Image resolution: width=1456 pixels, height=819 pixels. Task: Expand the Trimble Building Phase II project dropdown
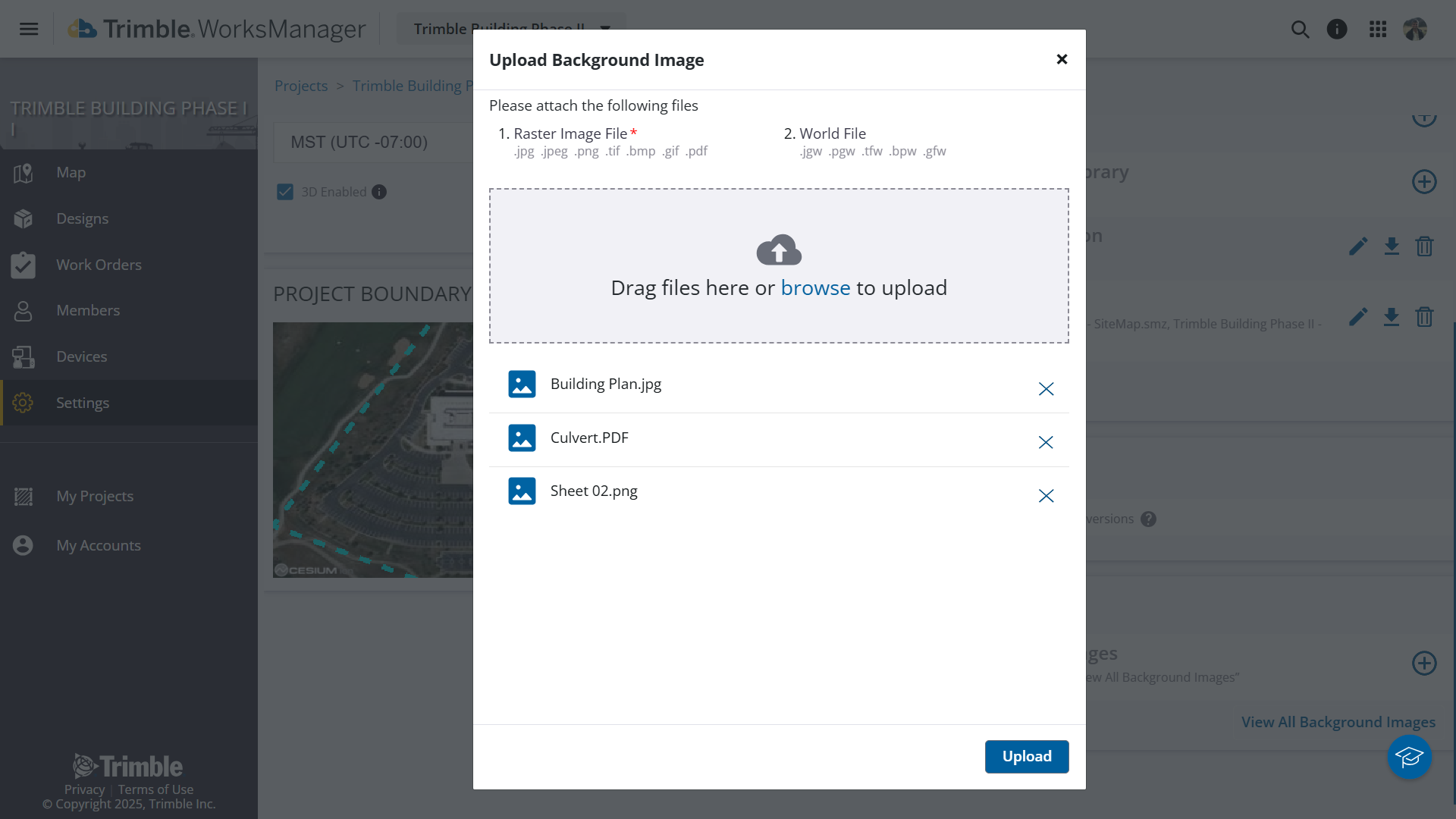pos(512,29)
